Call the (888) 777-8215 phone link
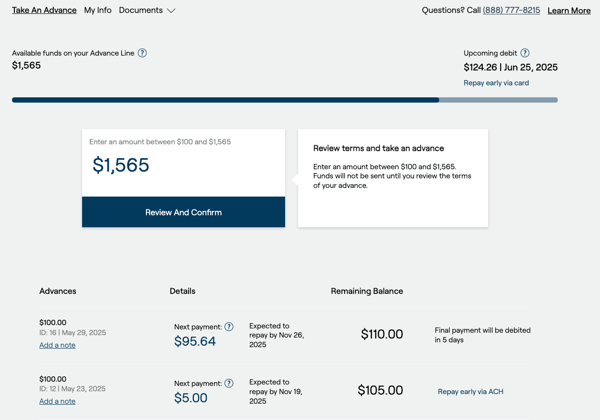Screen dimensions: 600x420 point(511,10)
